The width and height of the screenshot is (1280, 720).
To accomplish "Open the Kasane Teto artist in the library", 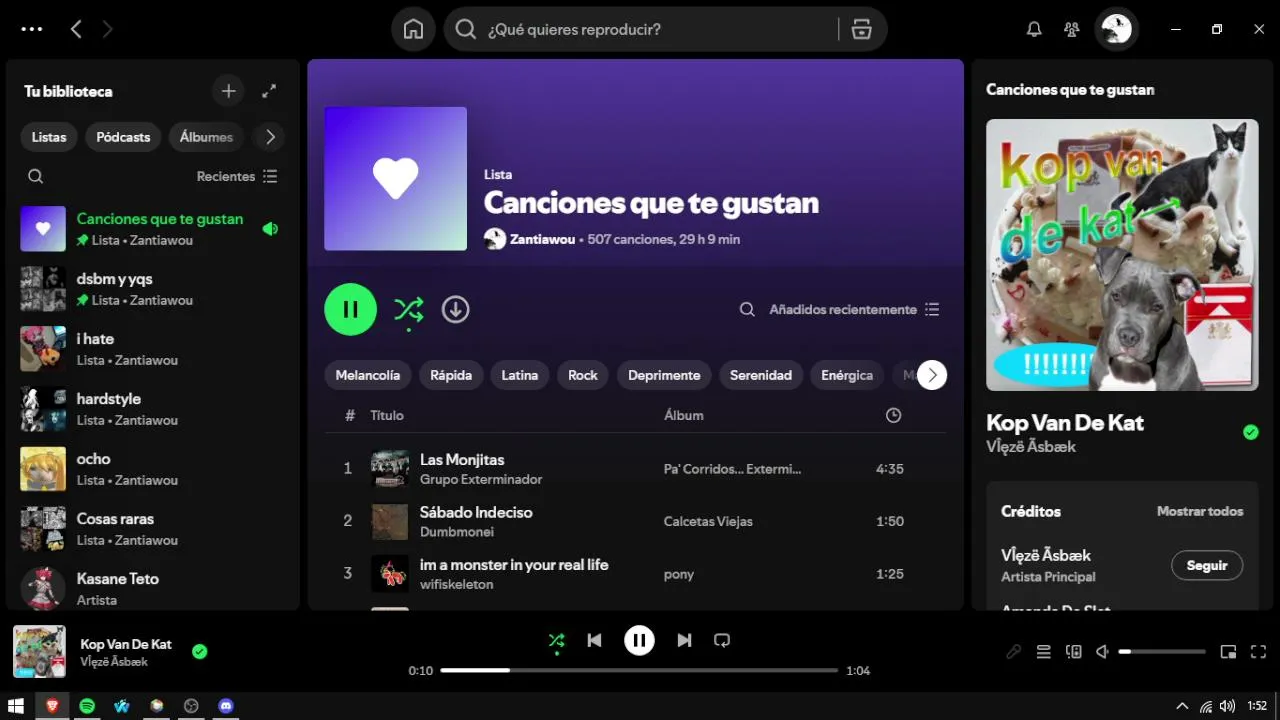I will (x=153, y=588).
